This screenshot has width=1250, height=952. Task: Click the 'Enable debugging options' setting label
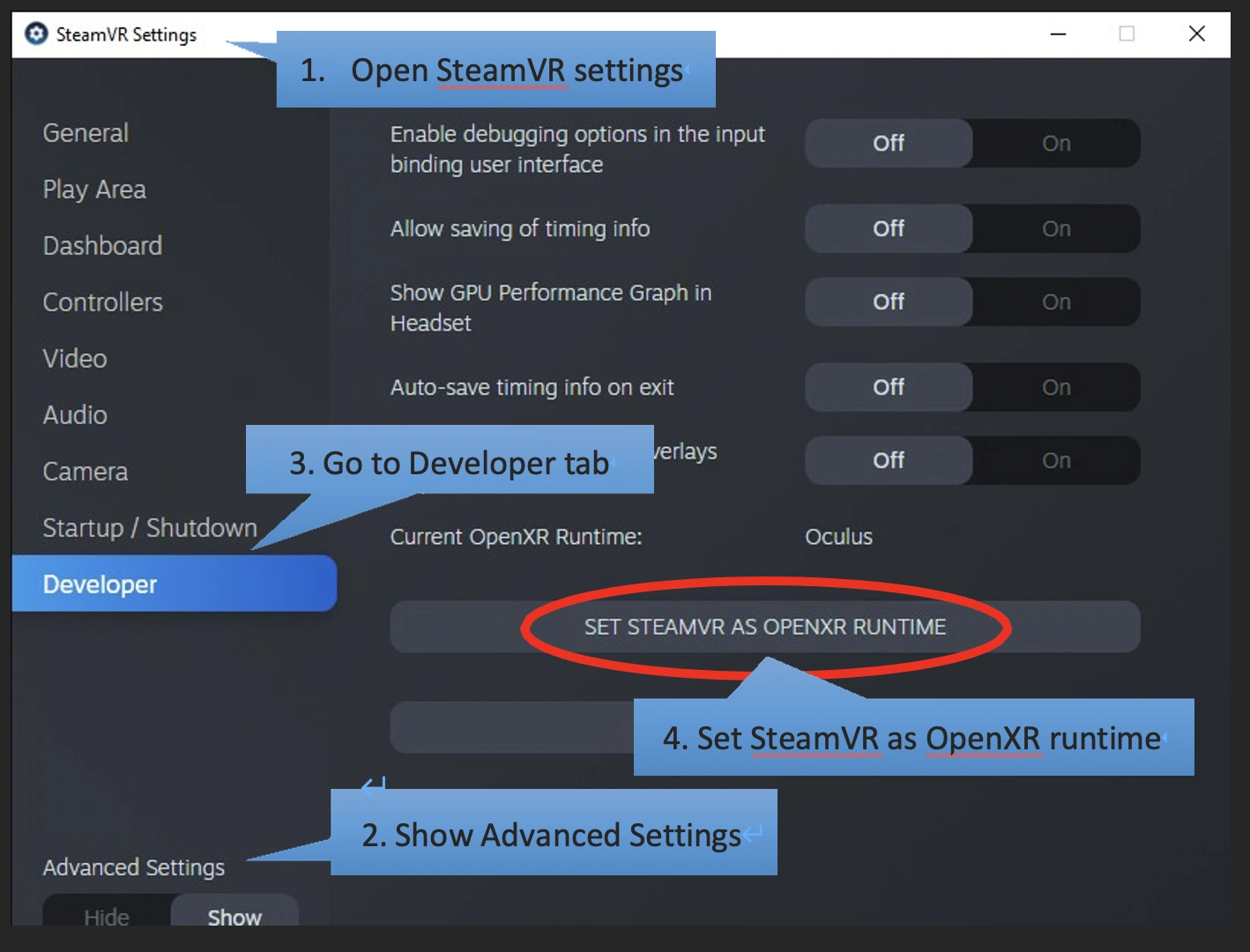[577, 149]
